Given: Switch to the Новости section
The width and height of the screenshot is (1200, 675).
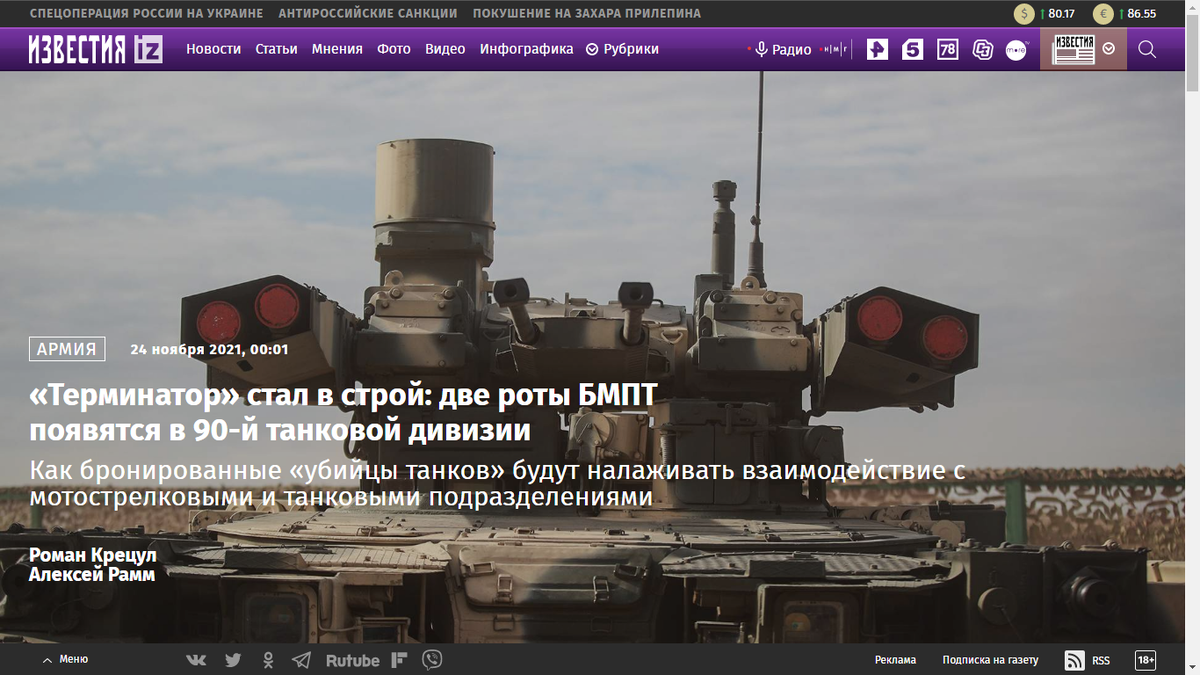Looking at the screenshot, I should 213,48.
